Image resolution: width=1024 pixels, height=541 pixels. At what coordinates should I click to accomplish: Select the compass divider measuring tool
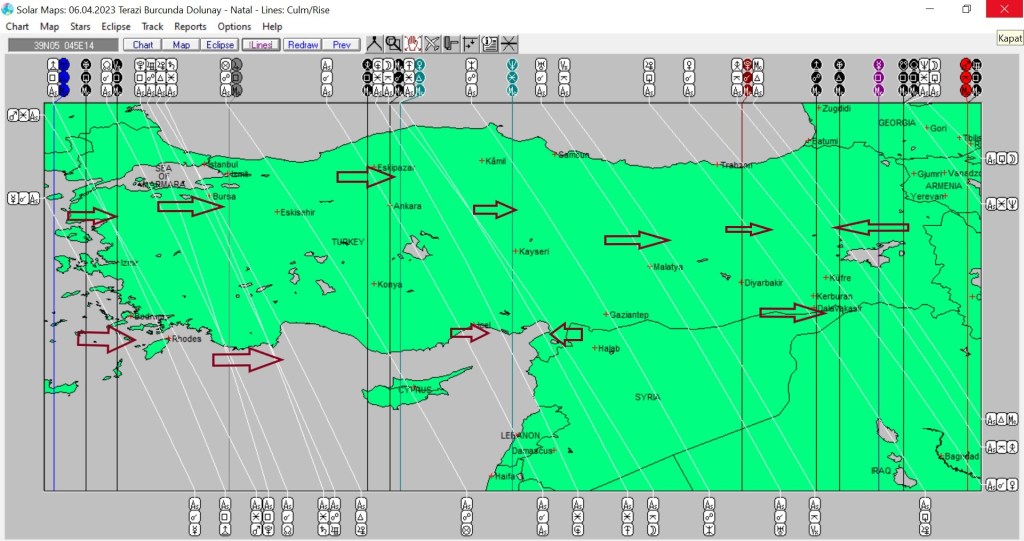[x=374, y=44]
